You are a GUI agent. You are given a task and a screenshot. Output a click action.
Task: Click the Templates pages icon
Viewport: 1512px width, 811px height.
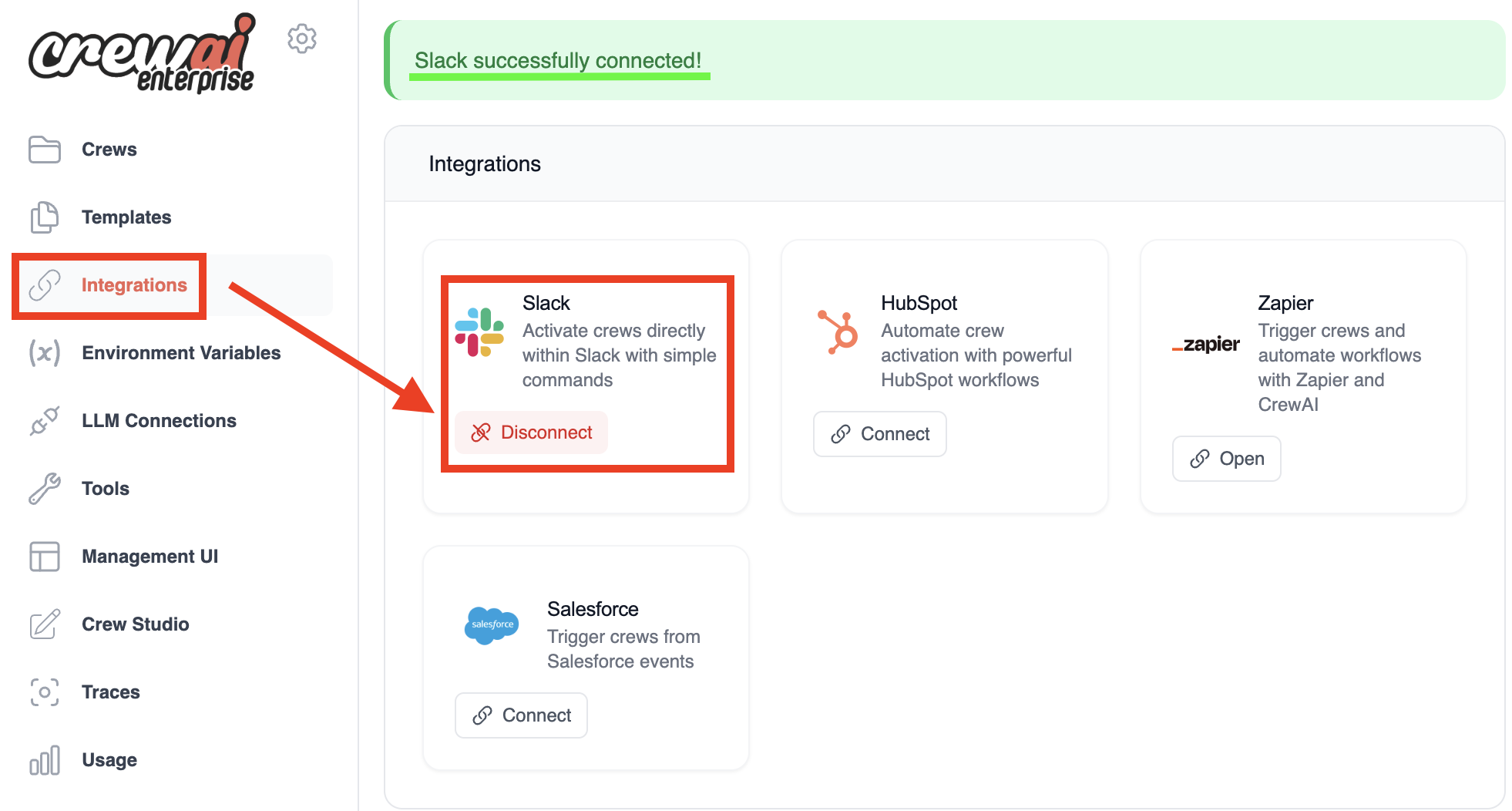pyautogui.click(x=44, y=217)
